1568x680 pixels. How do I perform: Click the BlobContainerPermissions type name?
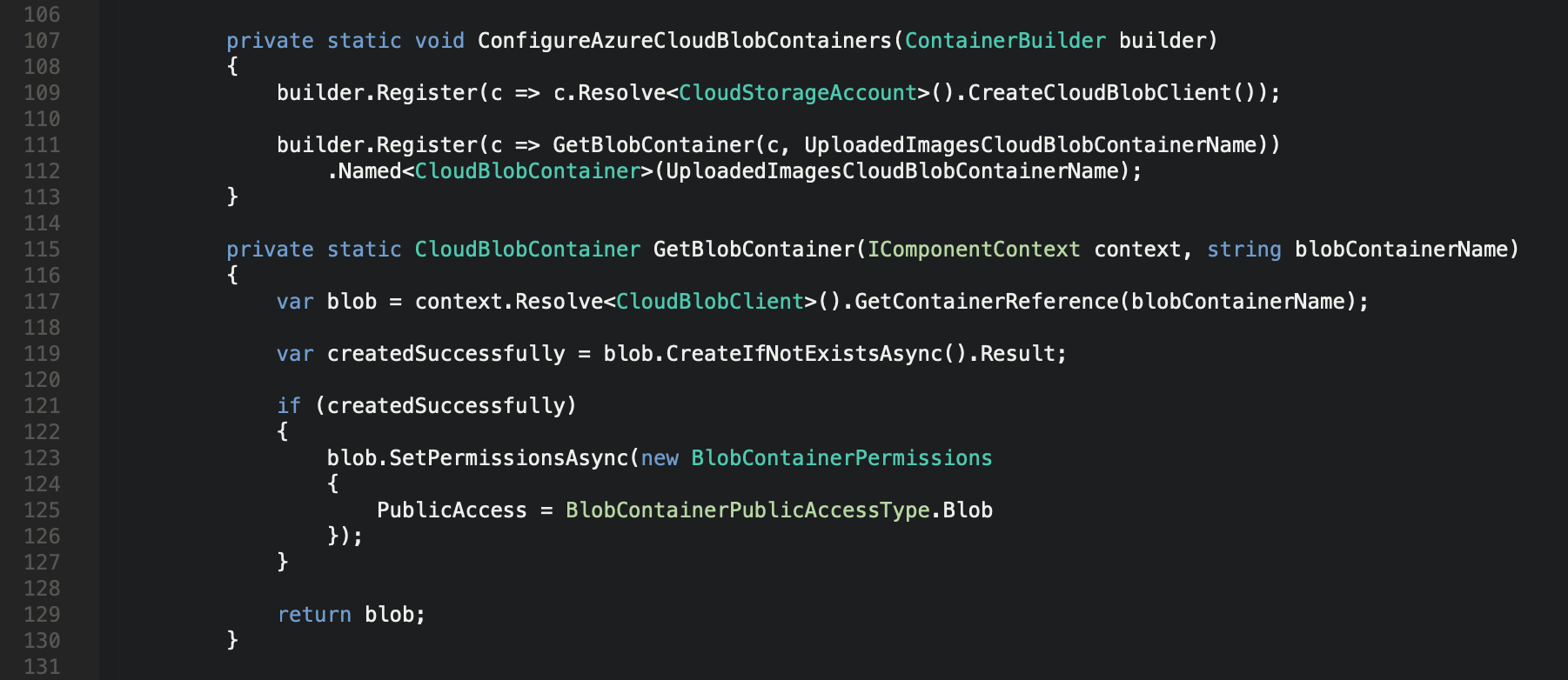pyautogui.click(x=841, y=458)
